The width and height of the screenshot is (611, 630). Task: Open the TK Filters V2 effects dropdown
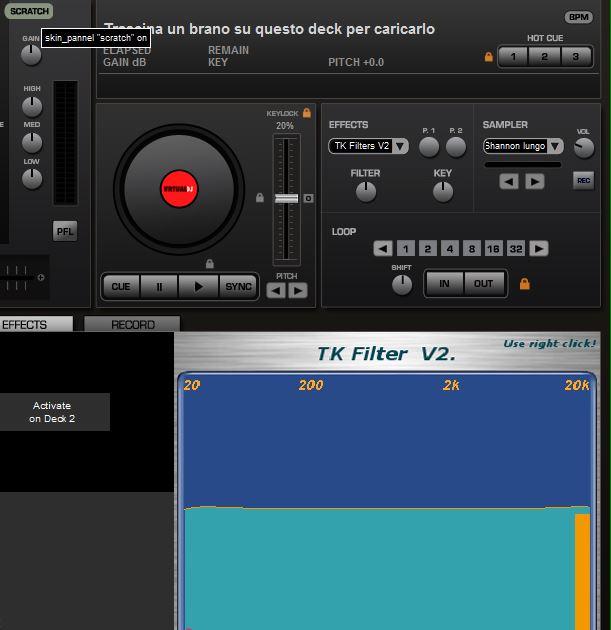(368, 146)
